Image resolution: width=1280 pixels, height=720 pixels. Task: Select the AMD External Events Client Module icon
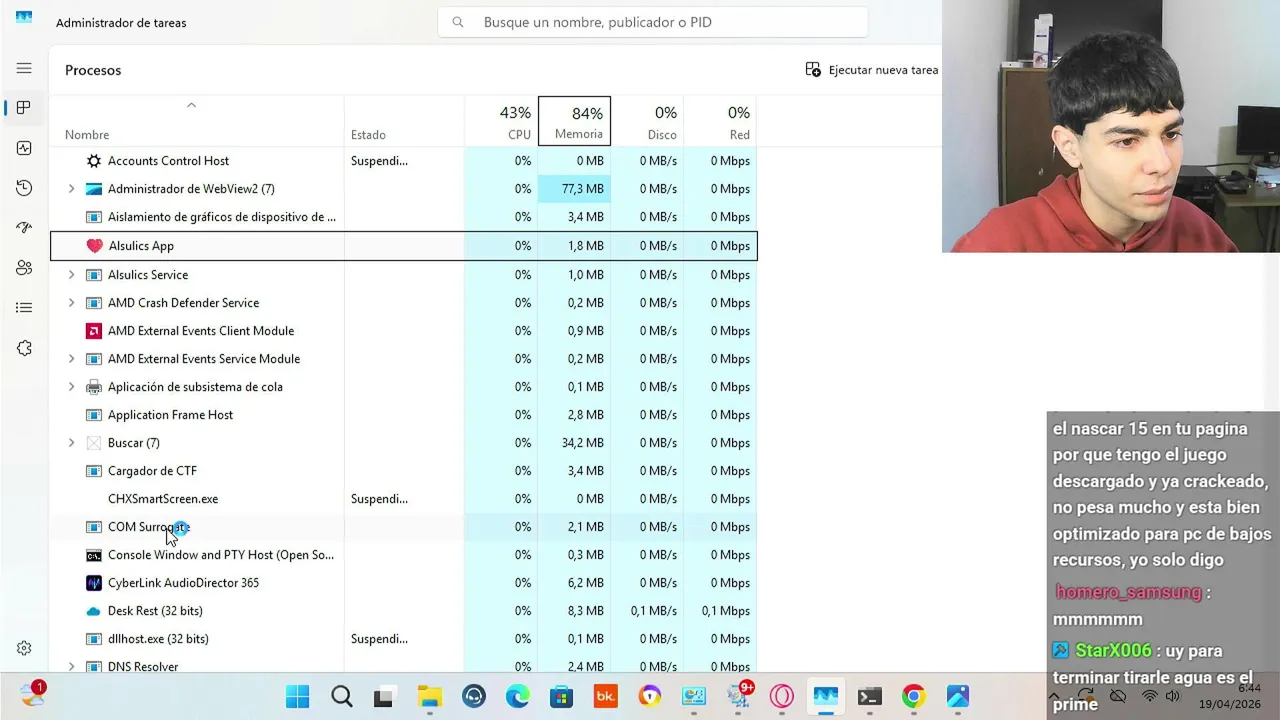tap(94, 331)
